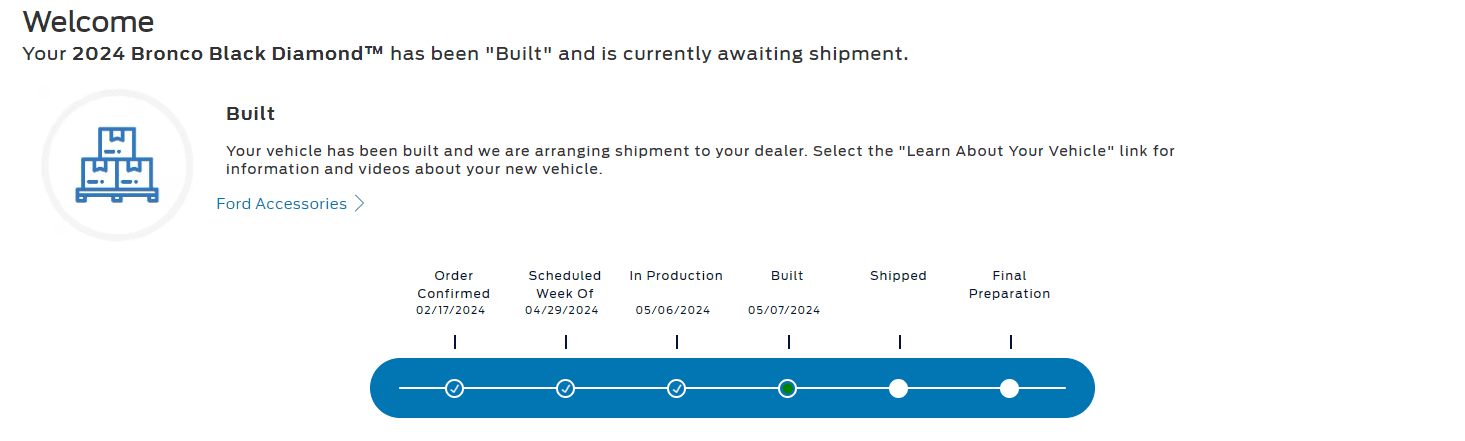1465x441 pixels.
Task: Click the 05/07/2024 built date
Action: [784, 311]
